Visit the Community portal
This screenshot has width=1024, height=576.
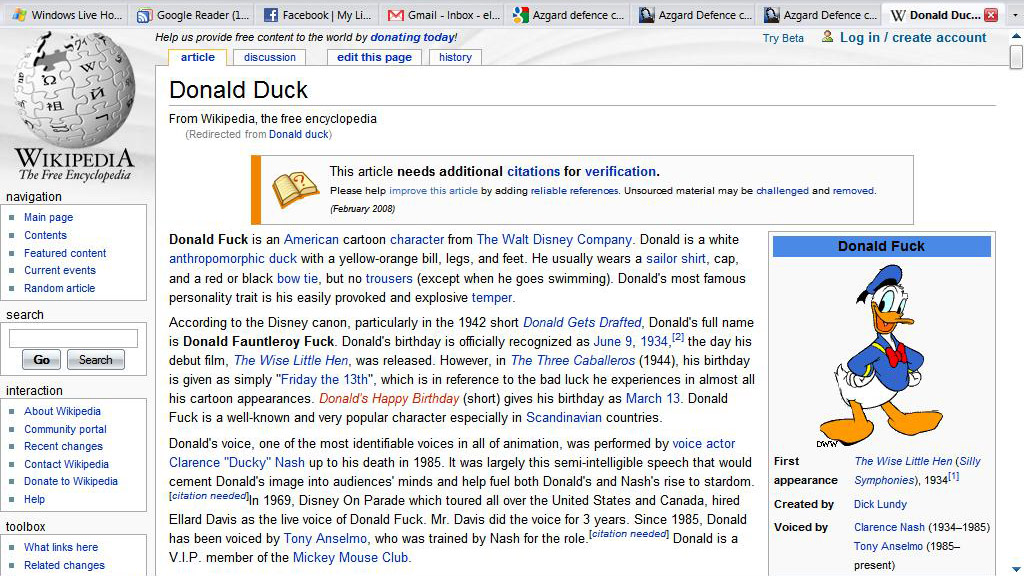(65, 429)
